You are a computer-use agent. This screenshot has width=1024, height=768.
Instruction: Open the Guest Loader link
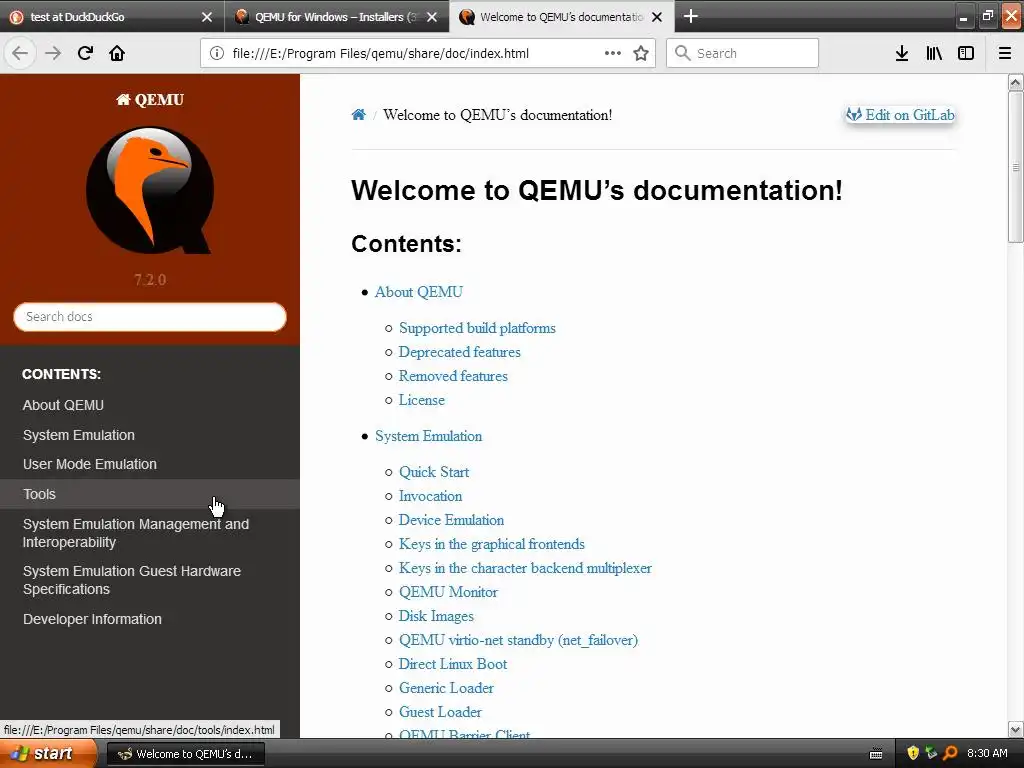[441, 712]
